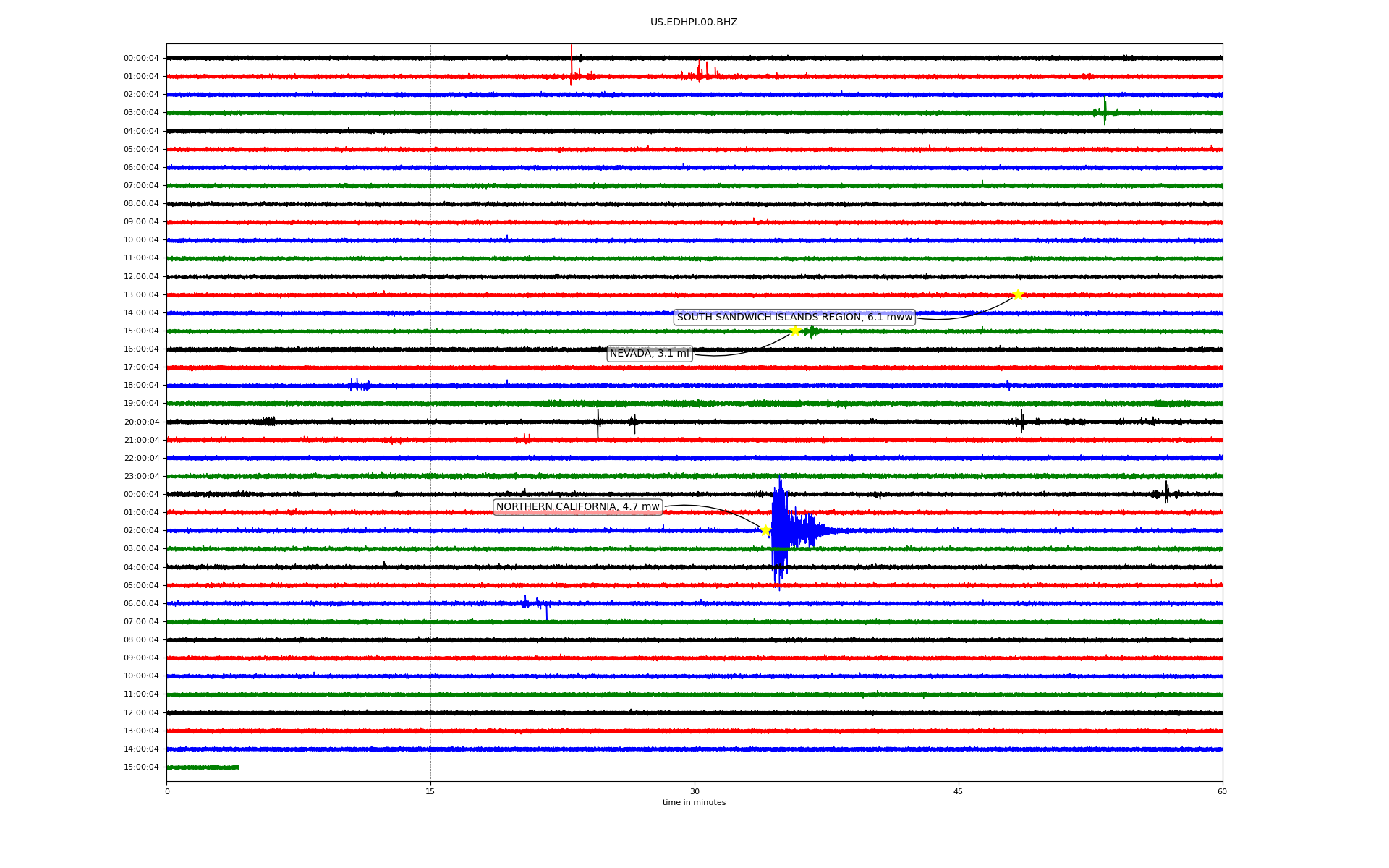Click the South Sandwich Islands event star marker
This screenshot has width=1389, height=868.
click(1018, 294)
